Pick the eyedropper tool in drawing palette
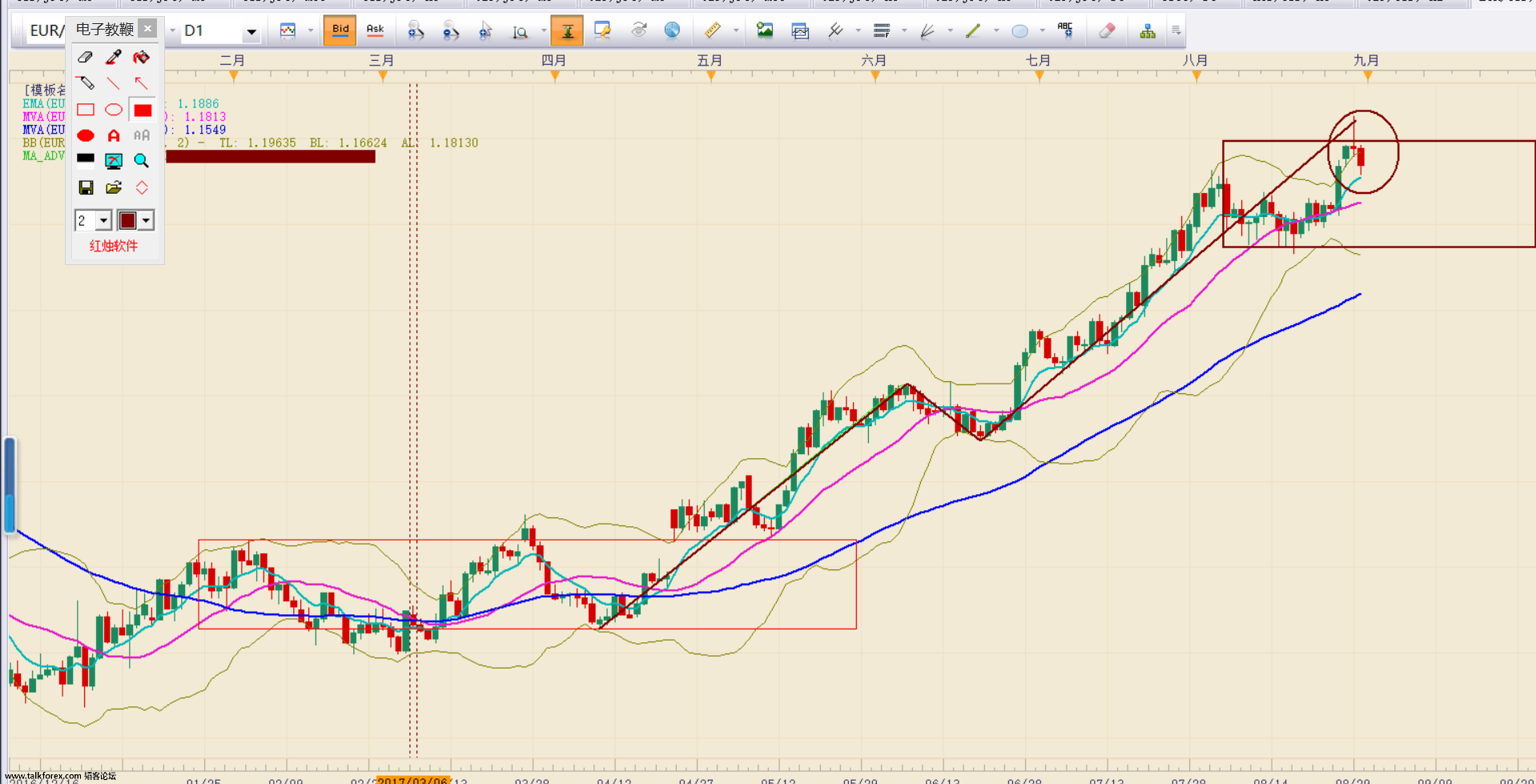 (x=113, y=57)
